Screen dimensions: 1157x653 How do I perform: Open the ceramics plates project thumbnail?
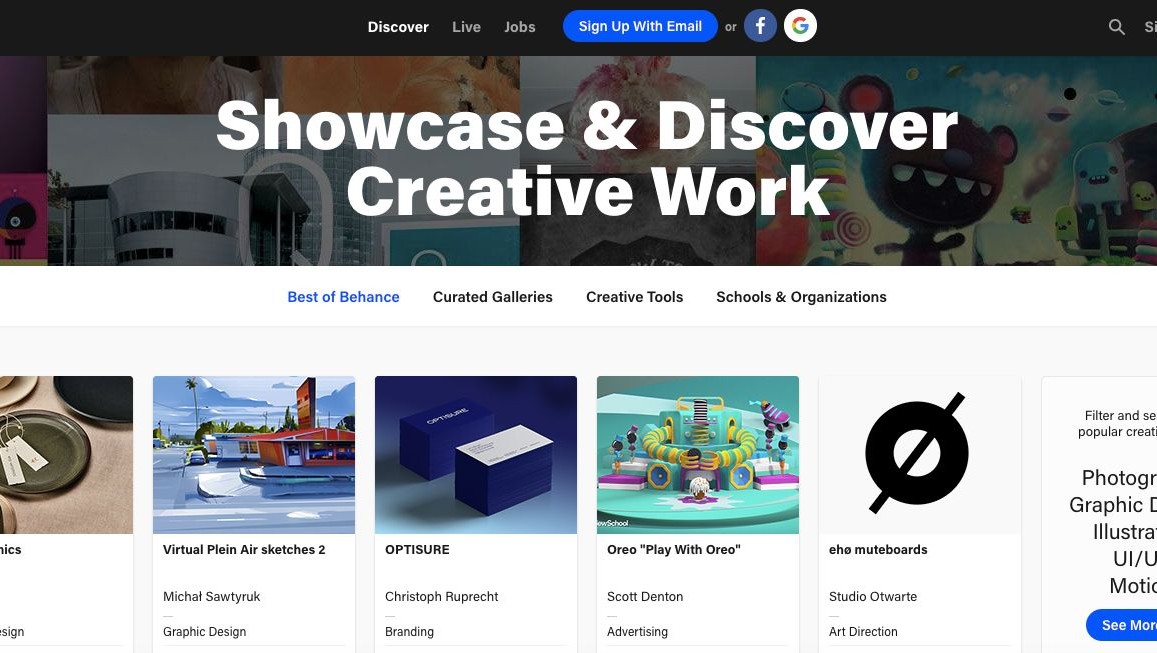tap(66, 455)
